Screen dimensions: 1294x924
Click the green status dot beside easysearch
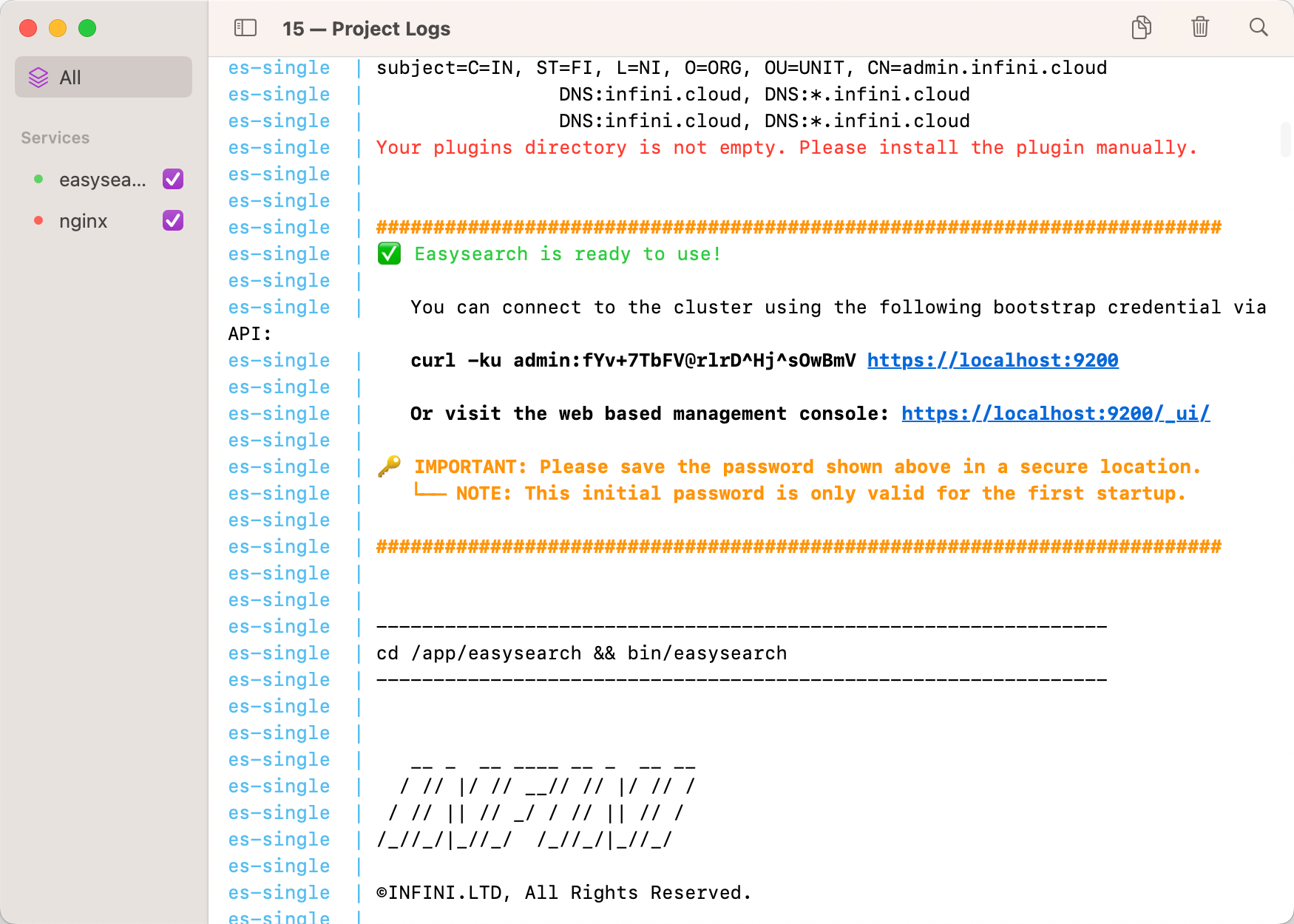38,179
